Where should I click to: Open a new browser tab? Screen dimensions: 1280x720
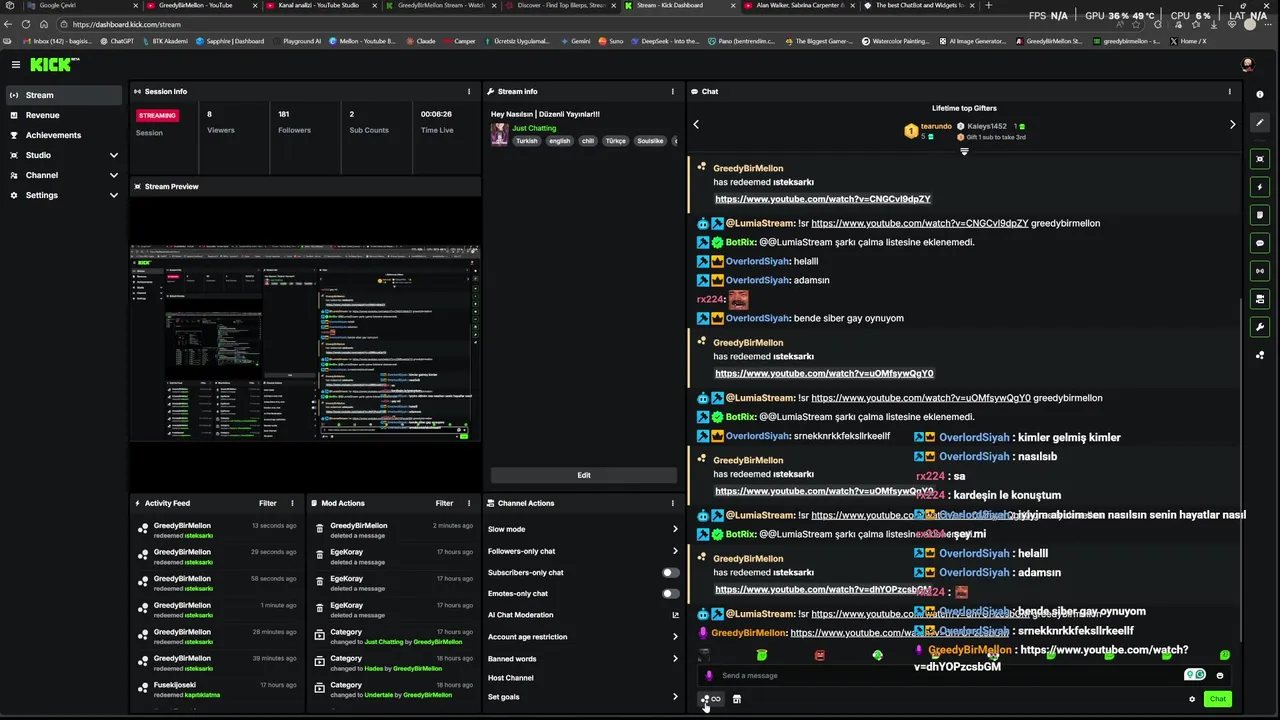click(989, 5)
